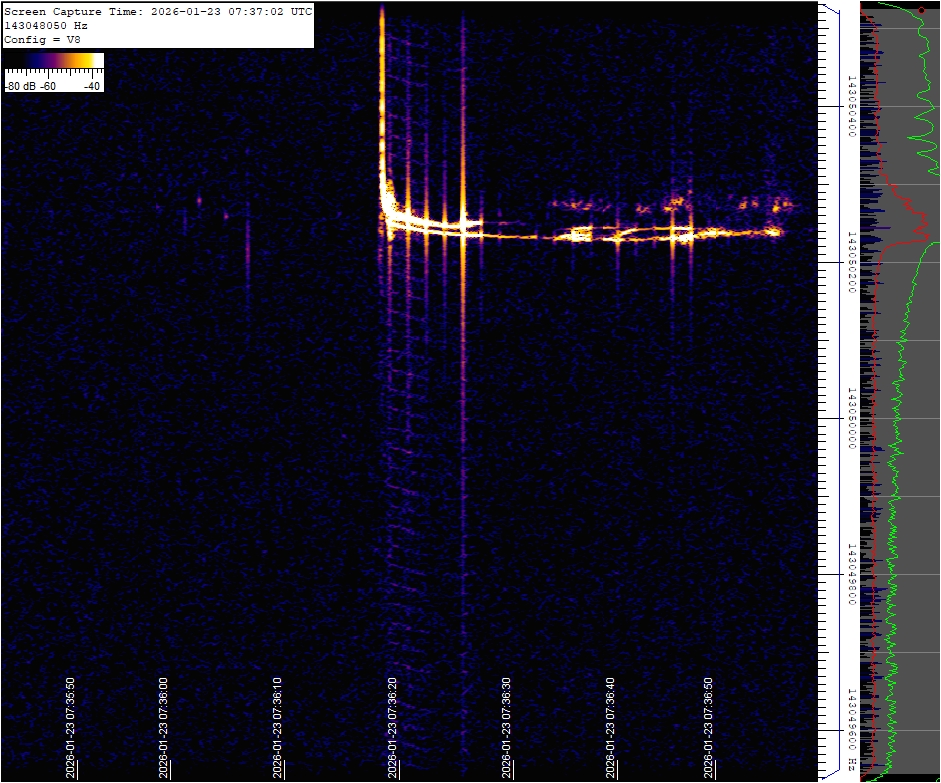Select the 143048050 Hz frequency readout
The width and height of the screenshot is (941, 783).
click(52, 25)
